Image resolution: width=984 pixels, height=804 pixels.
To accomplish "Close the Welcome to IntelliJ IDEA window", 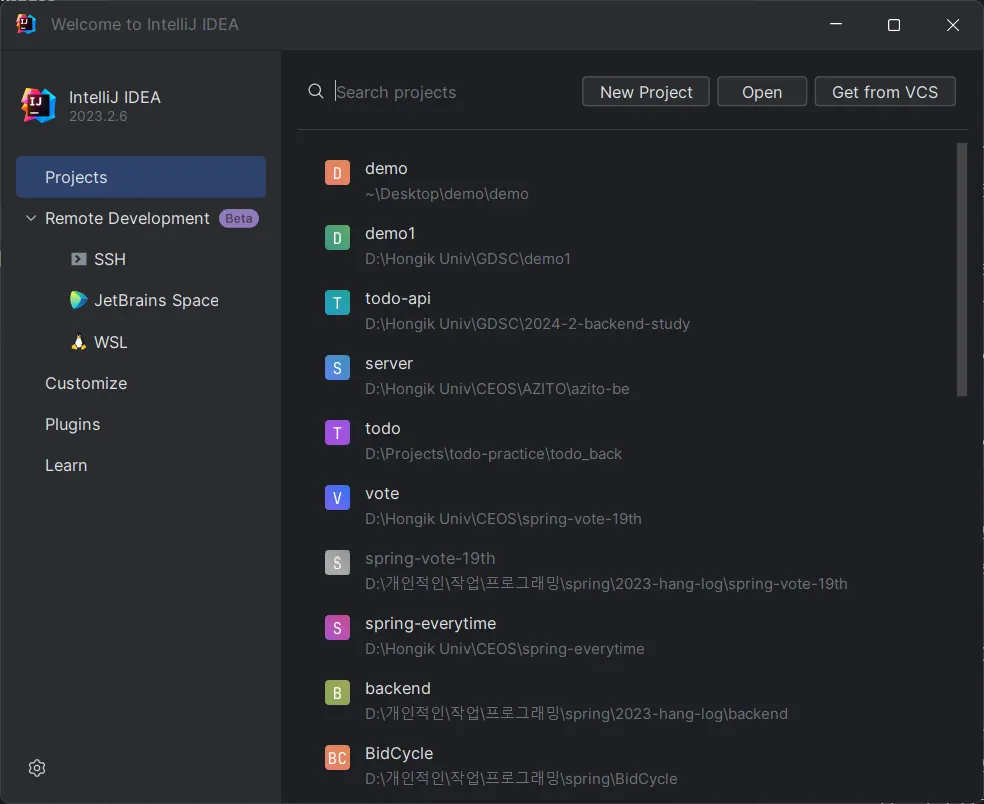I will [x=953, y=24].
